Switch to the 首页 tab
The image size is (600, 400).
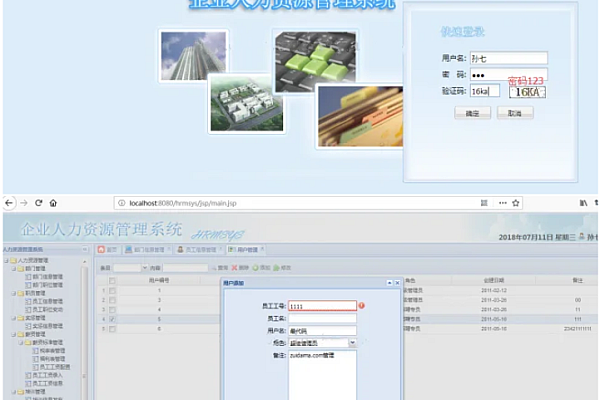coord(107,250)
